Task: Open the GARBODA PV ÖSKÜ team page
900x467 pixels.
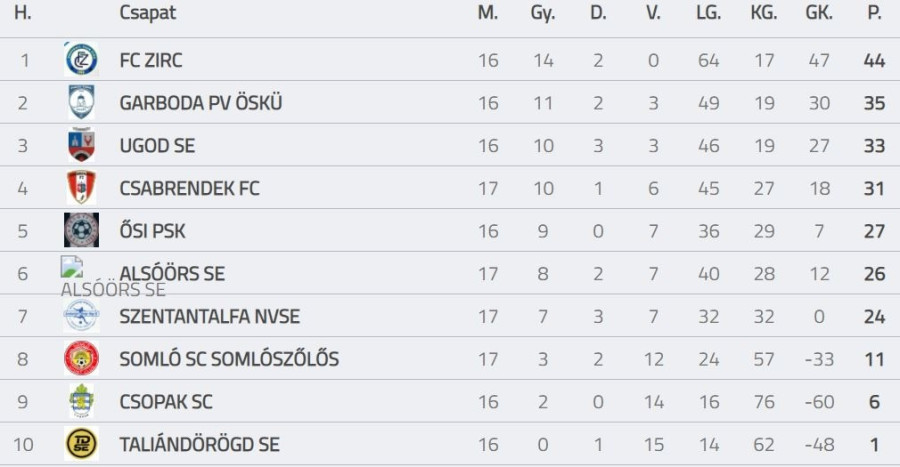Action: 201,103
